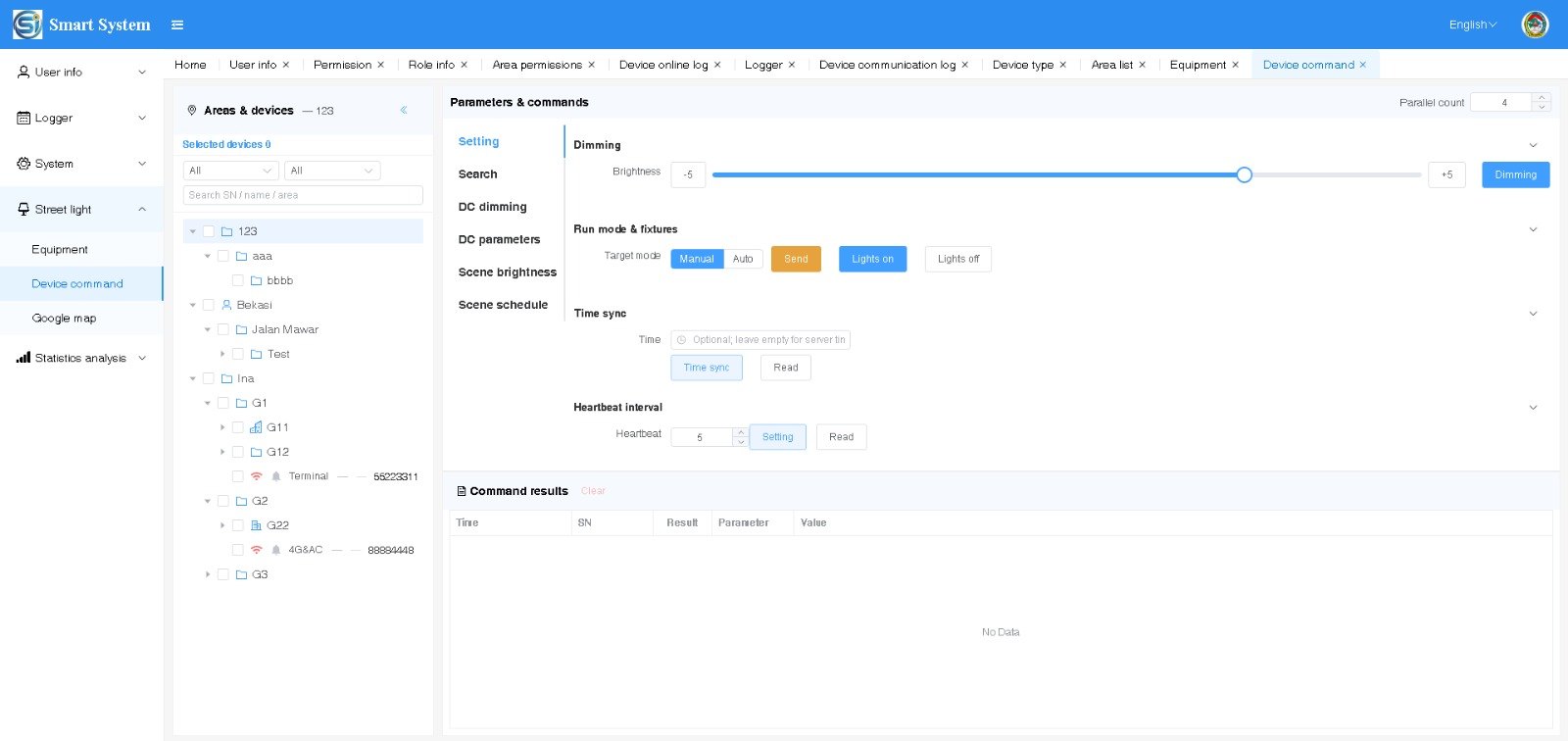Click the Street light lamp icon
Viewport: 1568px width, 741px height.
(24, 209)
